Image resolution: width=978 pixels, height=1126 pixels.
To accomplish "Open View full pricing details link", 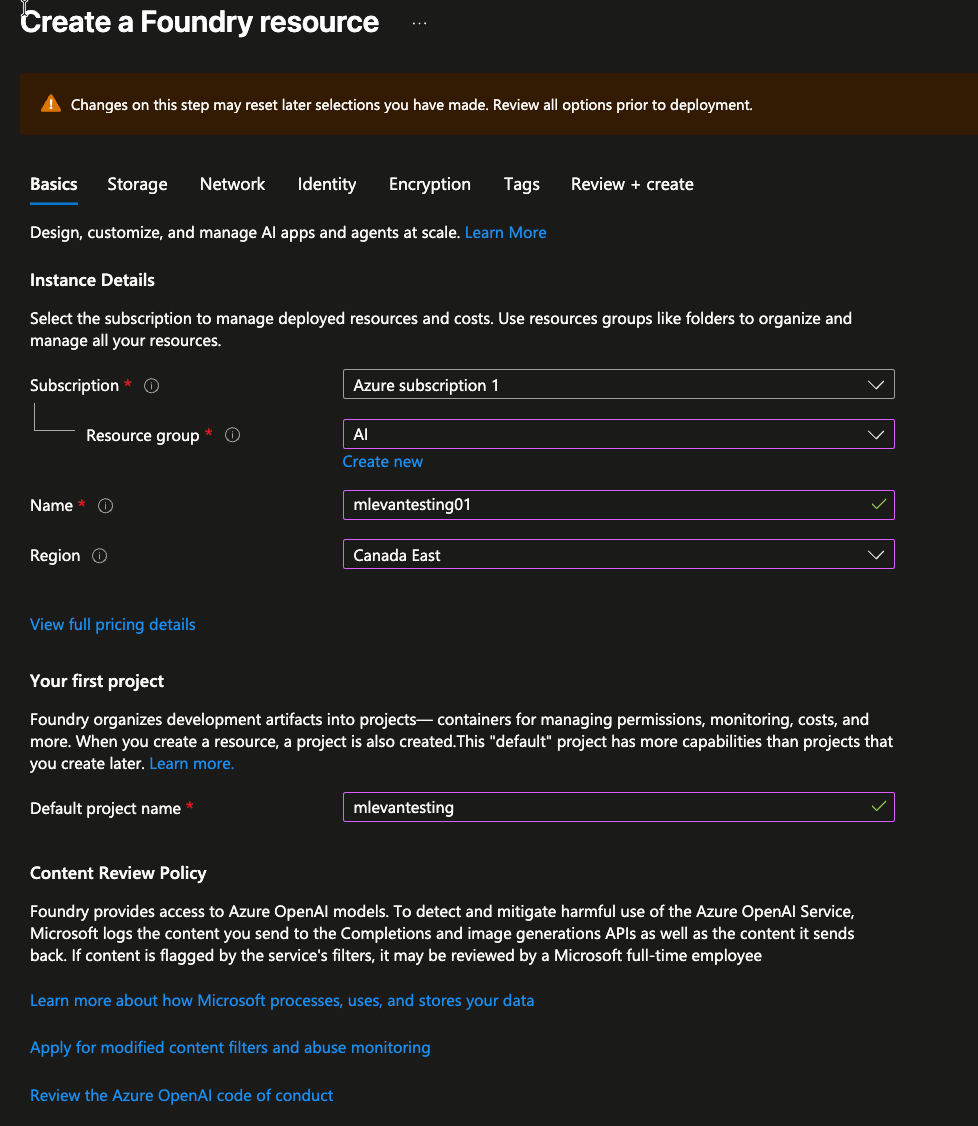I will point(113,625).
